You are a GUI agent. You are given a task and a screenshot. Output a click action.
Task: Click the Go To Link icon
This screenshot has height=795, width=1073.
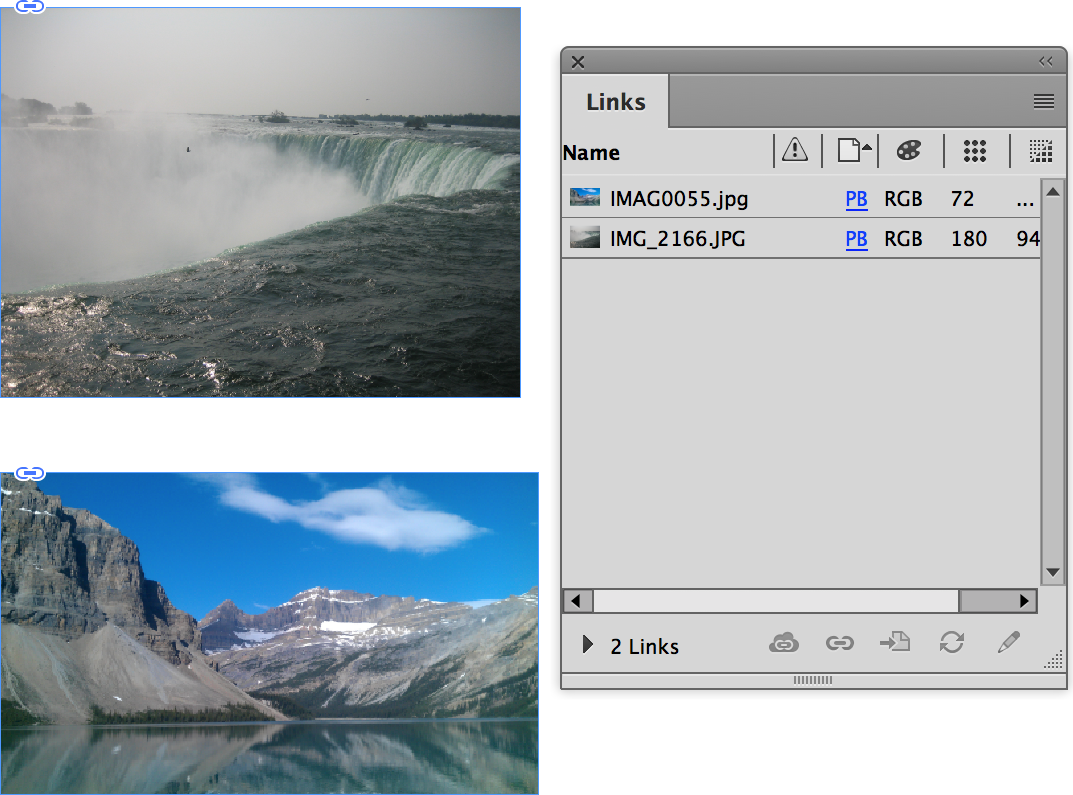click(895, 643)
